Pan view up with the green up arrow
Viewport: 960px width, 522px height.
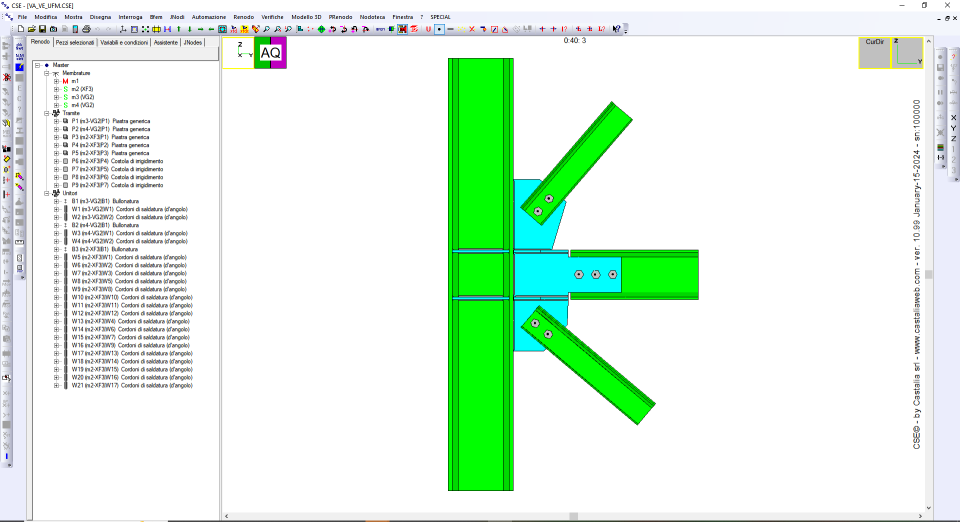[x=179, y=29]
